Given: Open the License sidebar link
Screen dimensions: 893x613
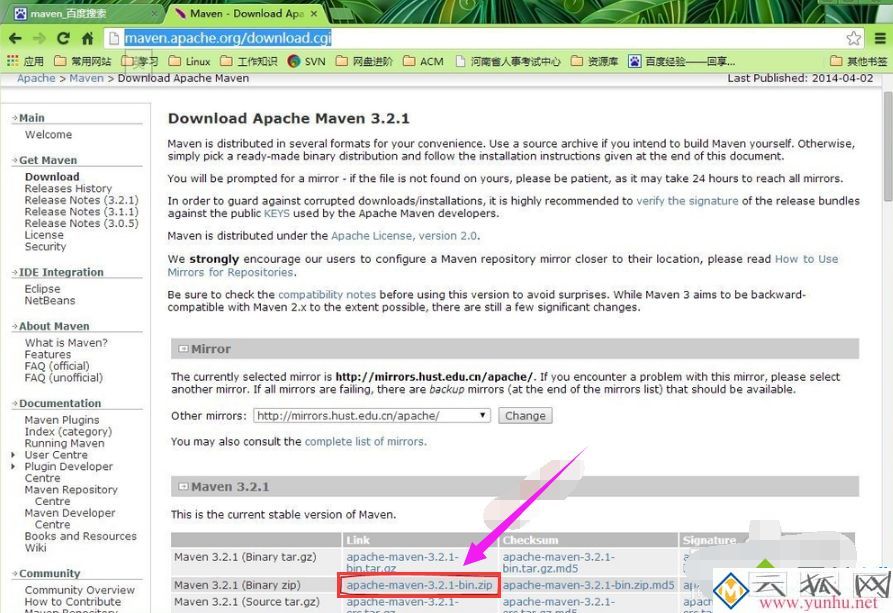Looking at the screenshot, I should coord(44,235).
